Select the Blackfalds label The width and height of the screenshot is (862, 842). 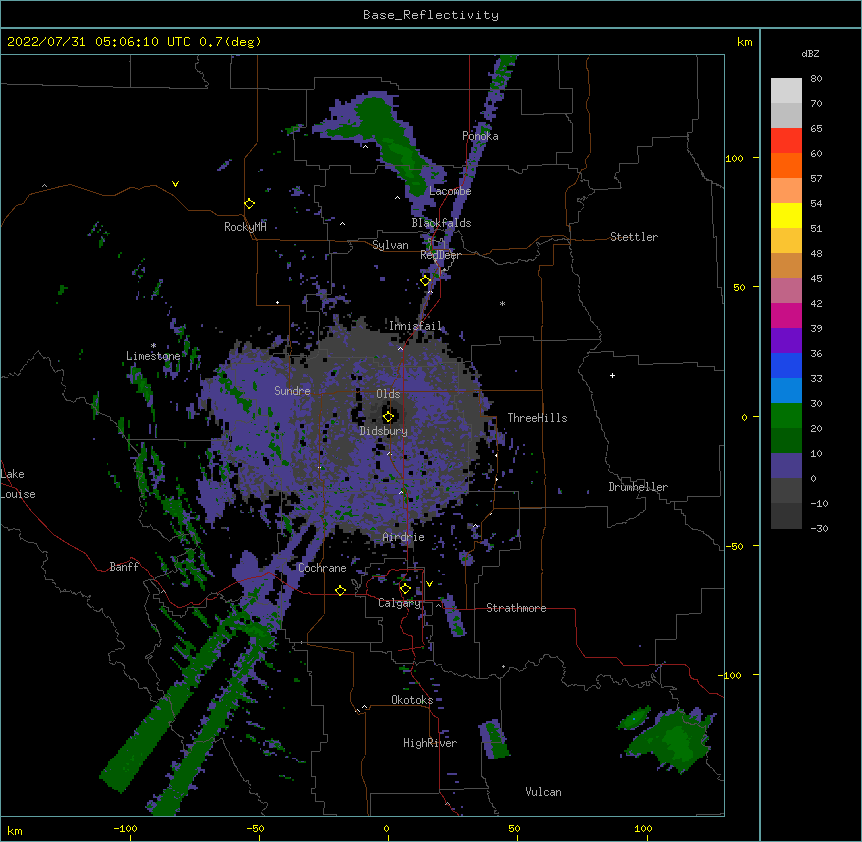[441, 223]
